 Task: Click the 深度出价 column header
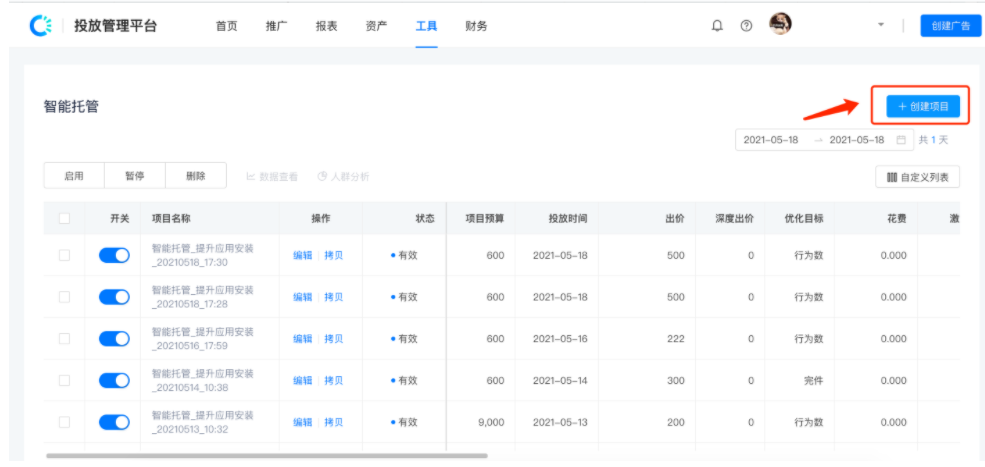tap(735, 219)
